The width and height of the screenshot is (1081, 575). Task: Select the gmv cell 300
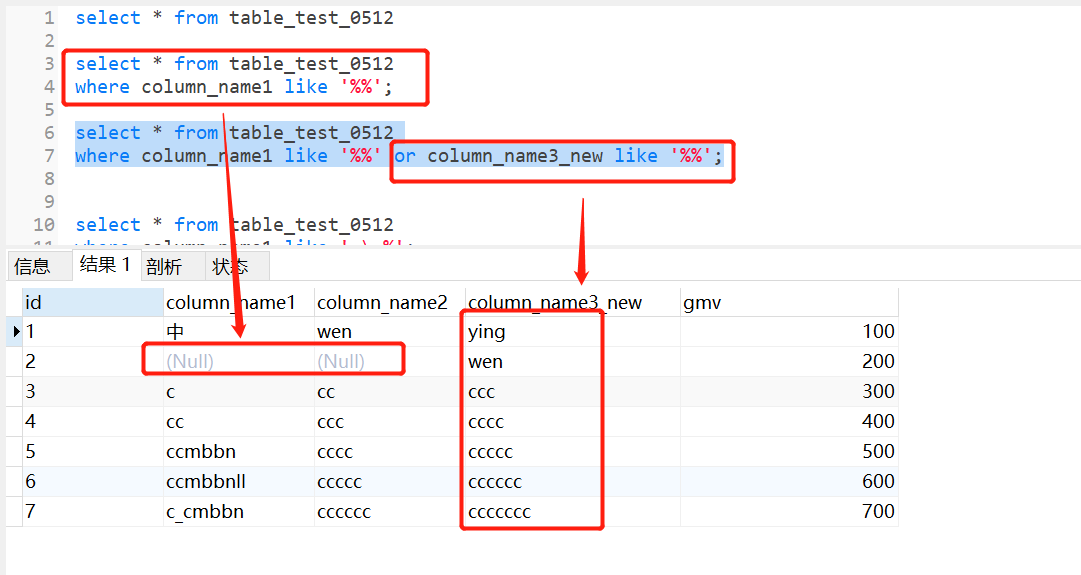coord(789,392)
